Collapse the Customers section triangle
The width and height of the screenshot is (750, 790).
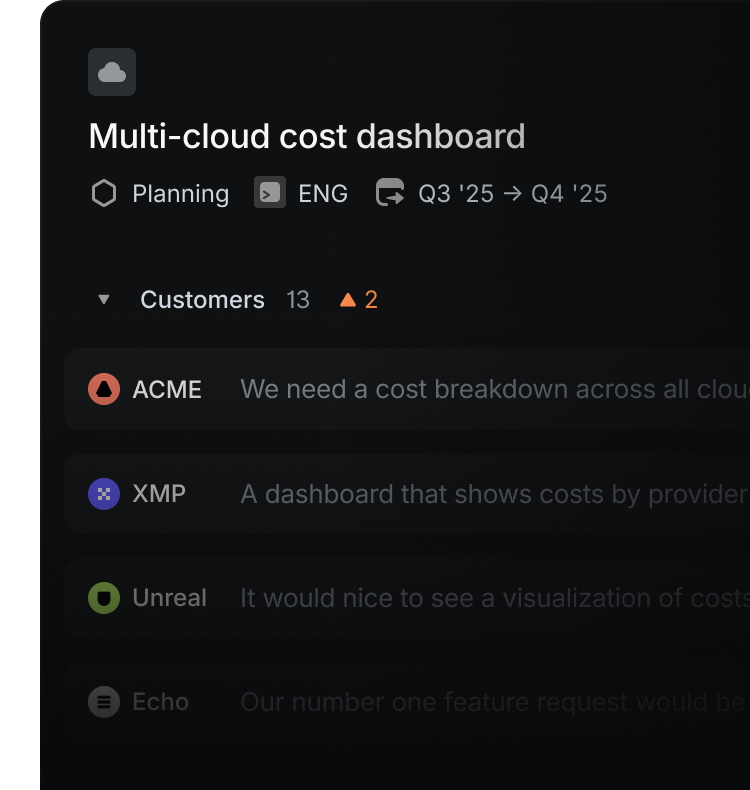[104, 300]
